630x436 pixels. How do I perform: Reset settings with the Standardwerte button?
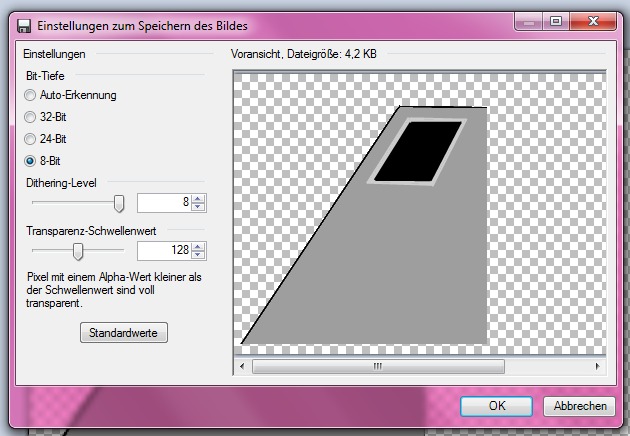[x=124, y=333]
